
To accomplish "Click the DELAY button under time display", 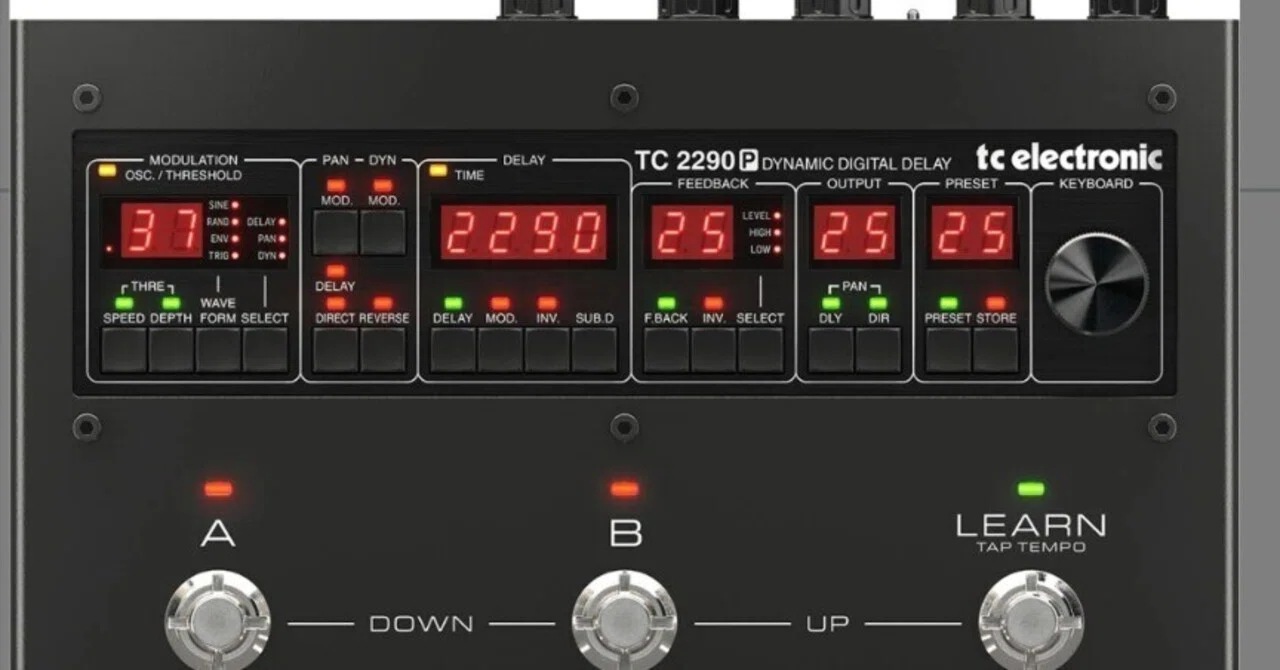I will point(453,349).
